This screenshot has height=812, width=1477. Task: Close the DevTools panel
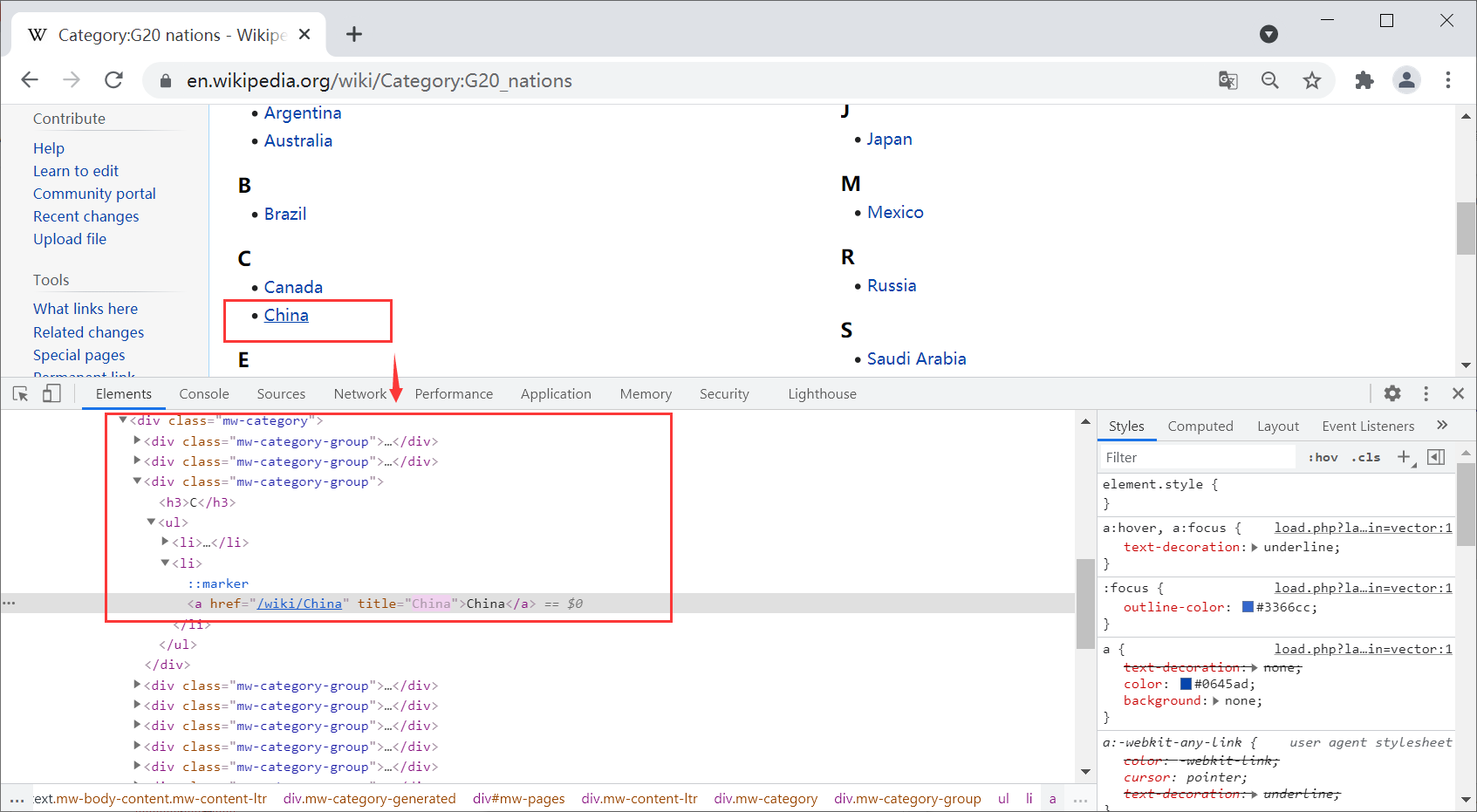point(1458,393)
